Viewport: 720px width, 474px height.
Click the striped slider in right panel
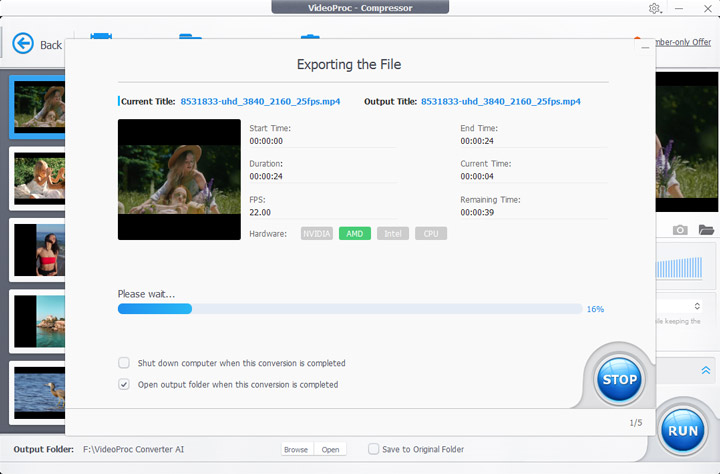[x=679, y=268]
